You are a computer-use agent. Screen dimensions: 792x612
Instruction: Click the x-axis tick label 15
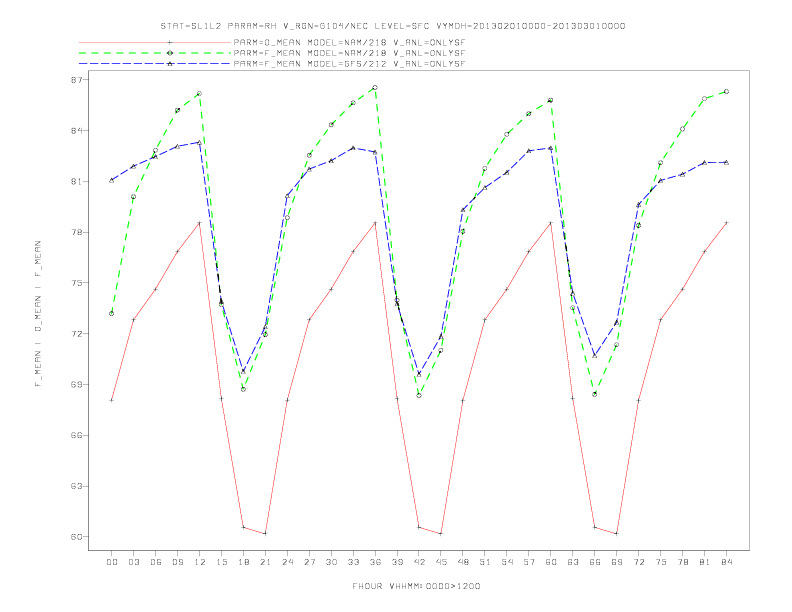coord(221,562)
